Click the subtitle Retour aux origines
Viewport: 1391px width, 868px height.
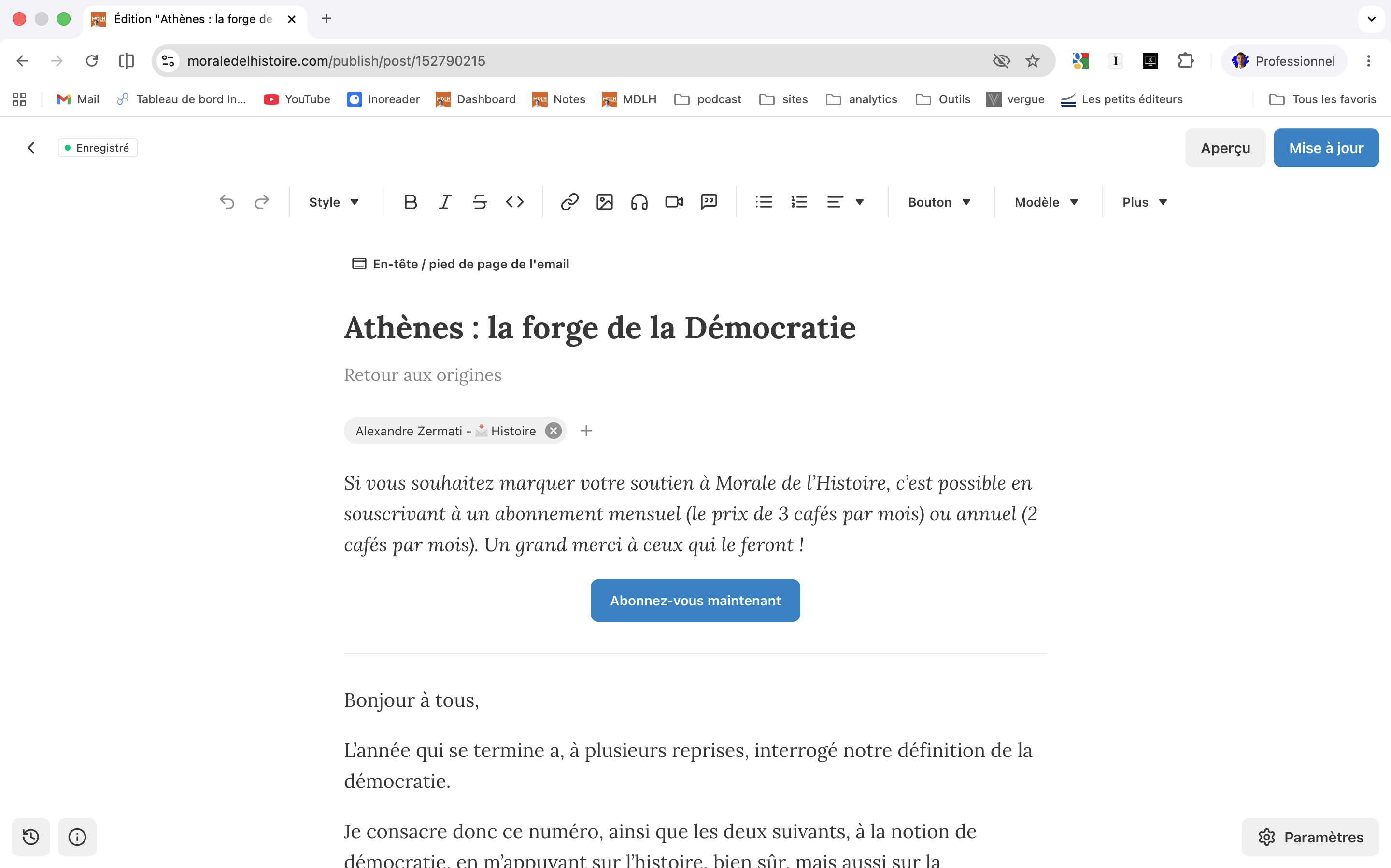point(423,375)
